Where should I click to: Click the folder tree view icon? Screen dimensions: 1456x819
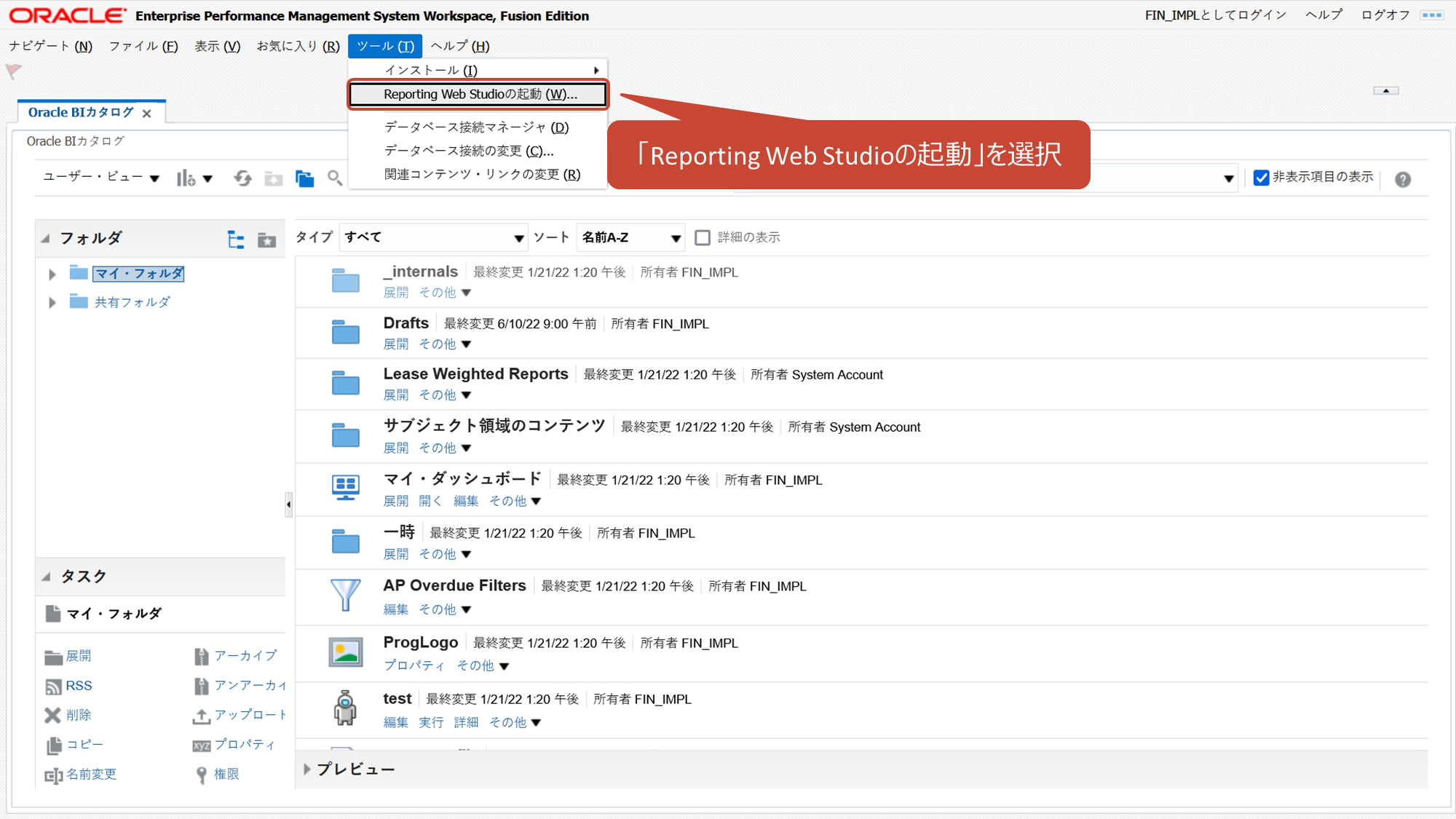236,240
